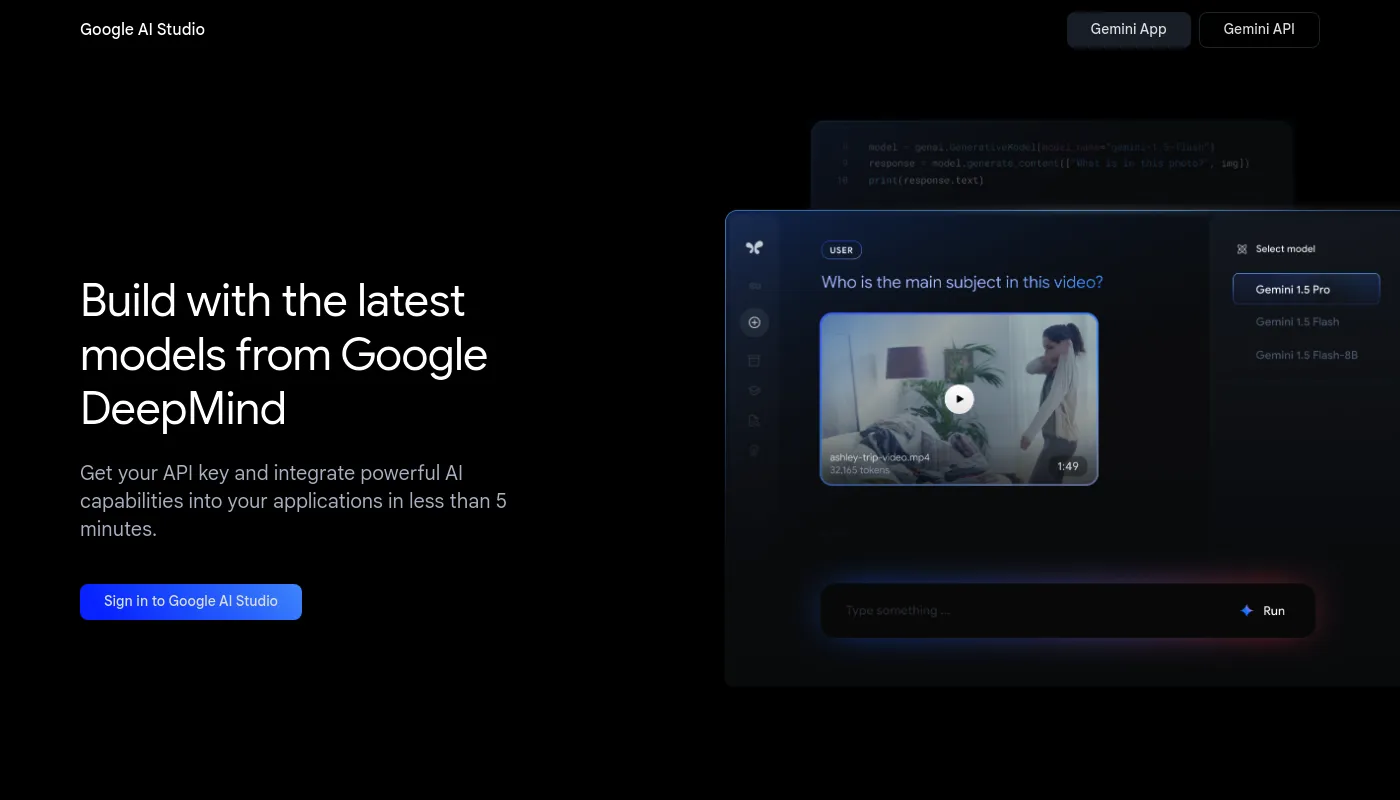Image resolution: width=1400 pixels, height=800 pixels.
Task: Select the Gemini 1.5 Flash model
Action: tap(1297, 322)
